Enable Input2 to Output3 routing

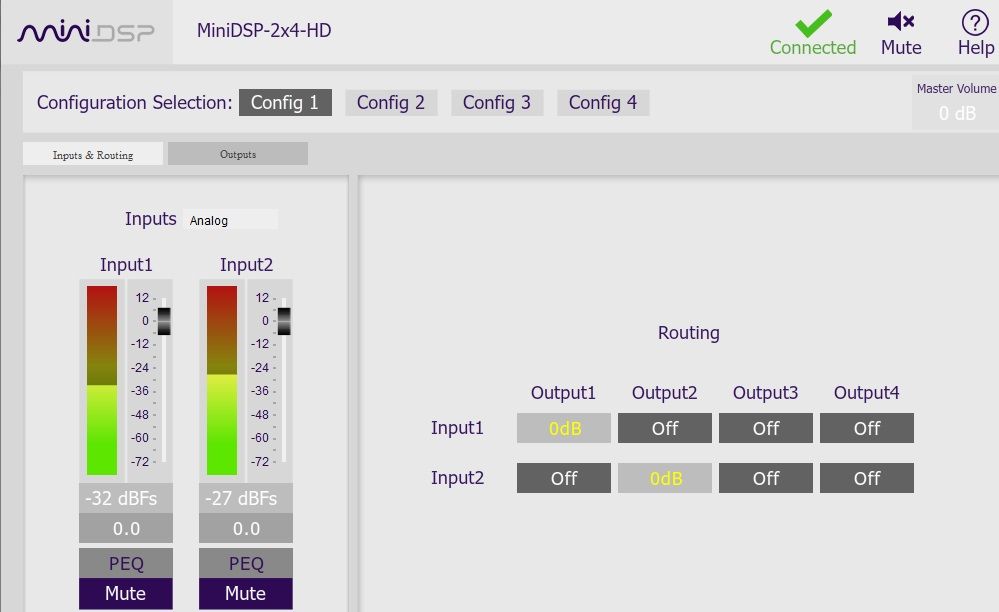(x=766, y=478)
